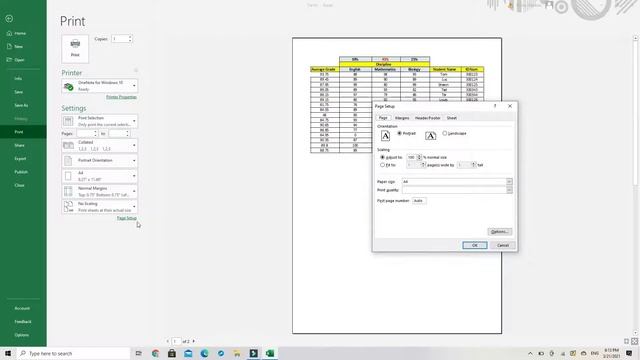
Task: Open the Windows Start menu
Action: click(x=8, y=353)
